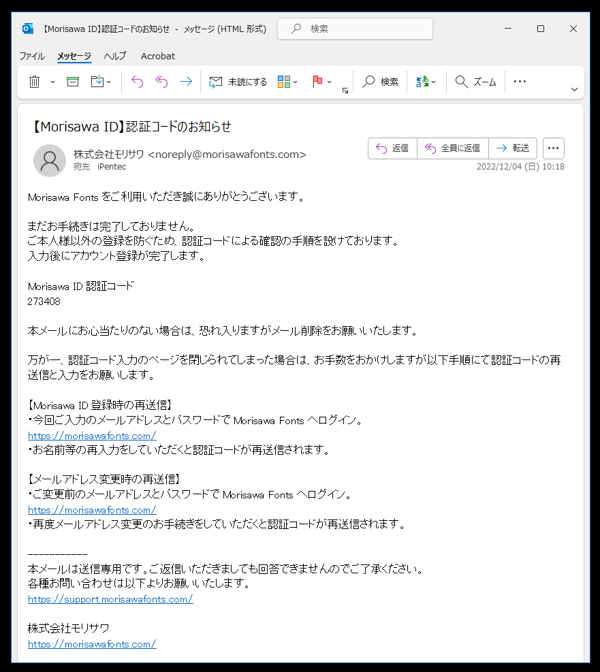
Task: Click recipient iPentec in 宛先 line
Action: 112,167
